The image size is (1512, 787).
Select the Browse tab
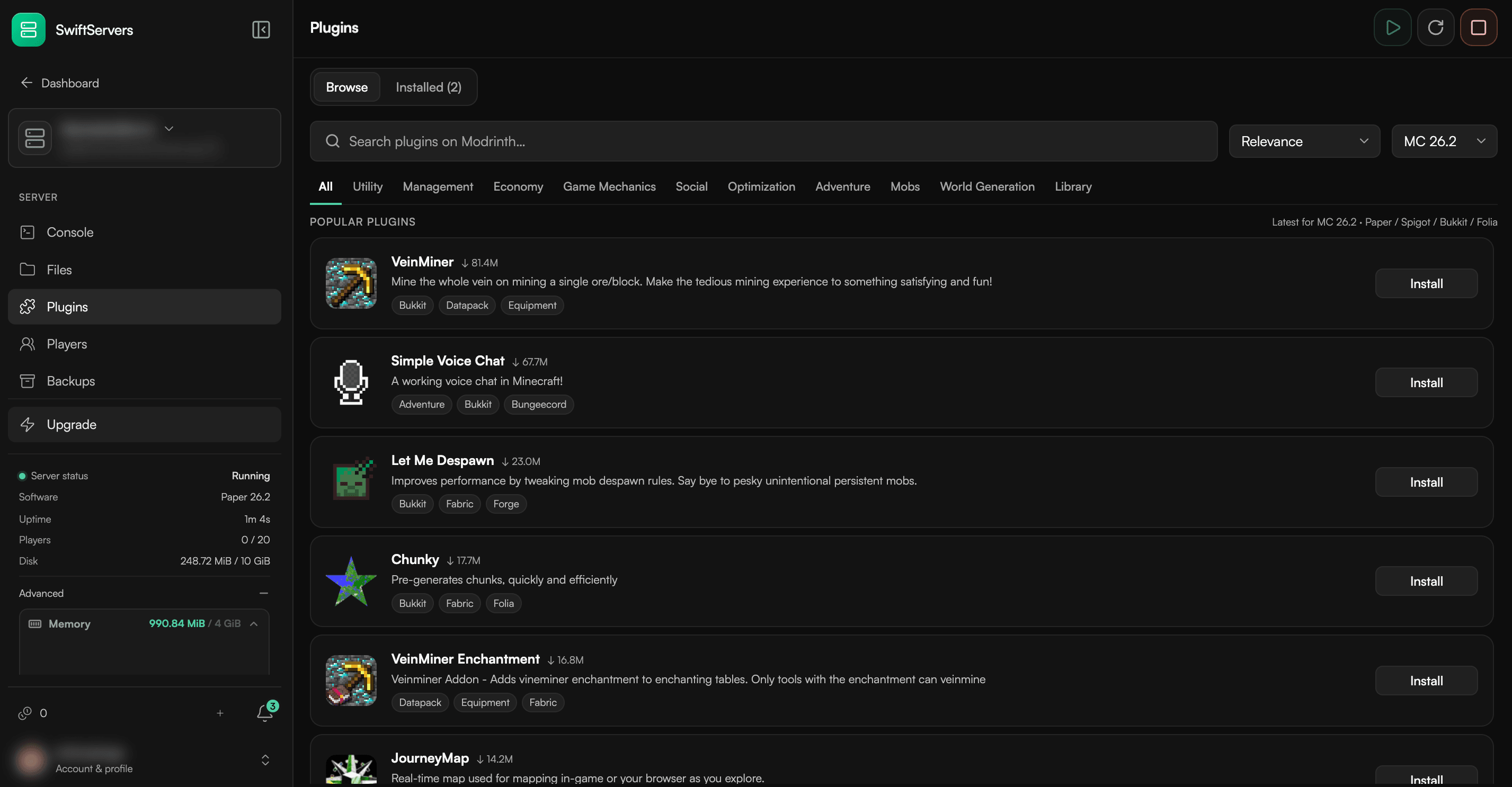tap(346, 87)
